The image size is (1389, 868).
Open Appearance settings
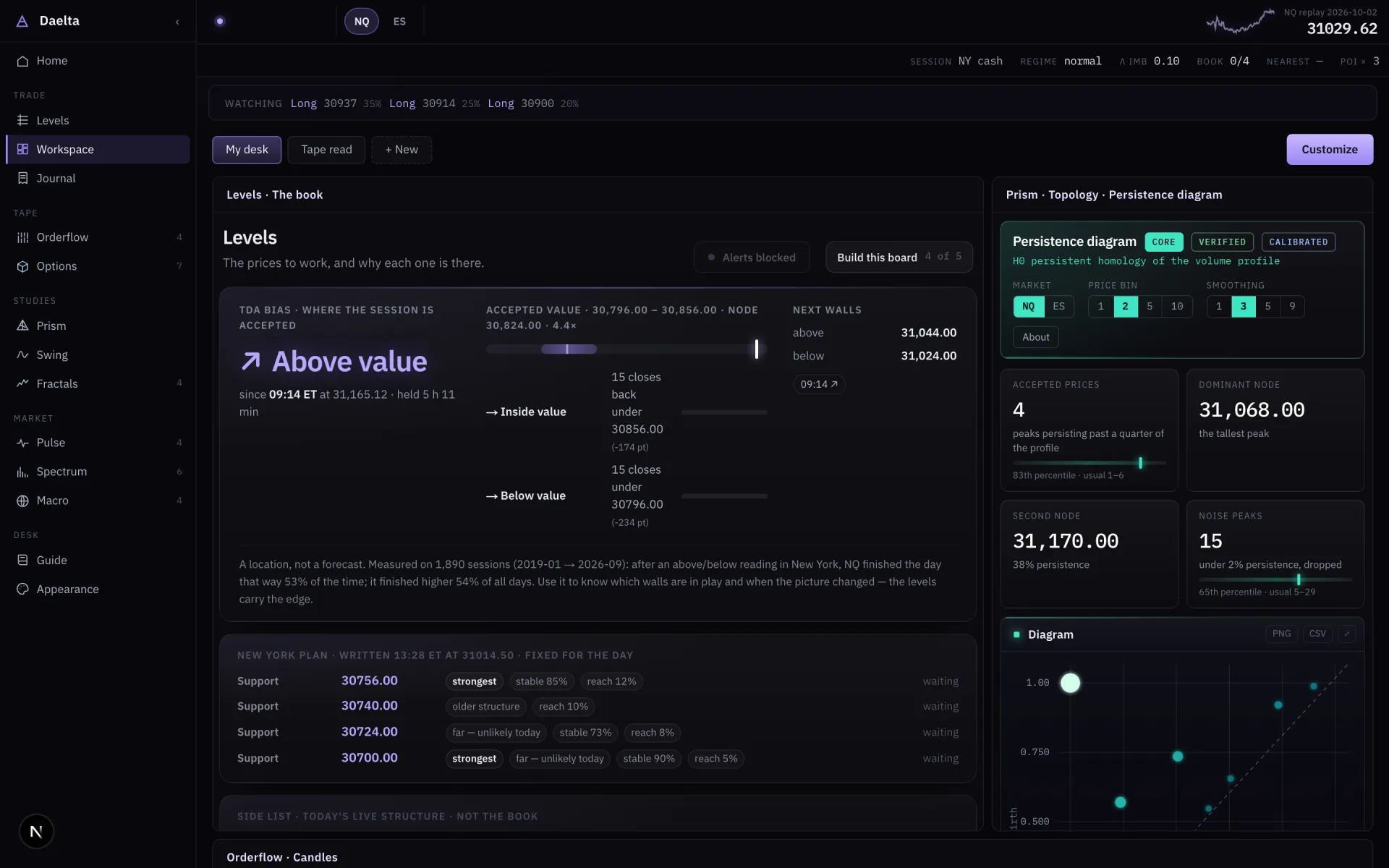98,589
